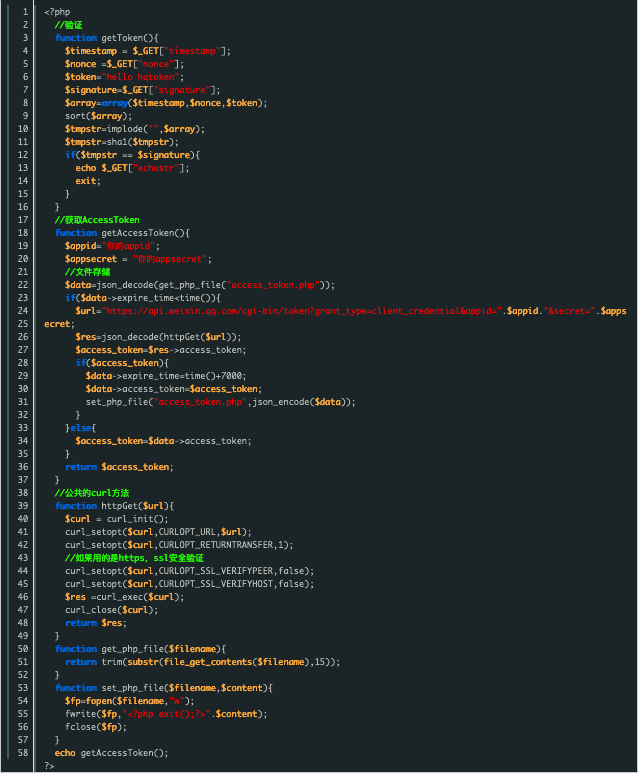Click sort($array) on line 9
The image size is (638, 773).
tap(96, 116)
